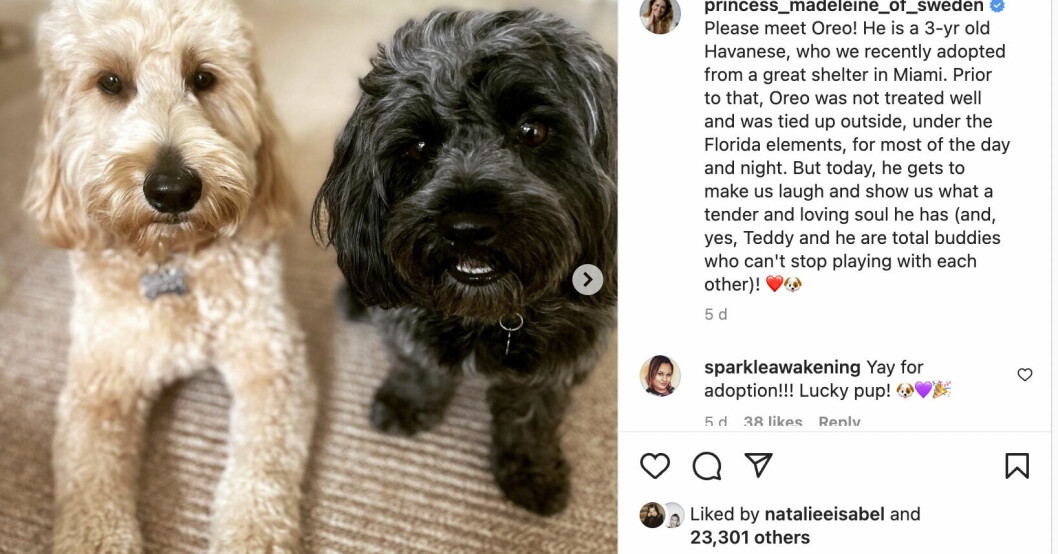Show the 23,301 others who liked

click(750, 538)
